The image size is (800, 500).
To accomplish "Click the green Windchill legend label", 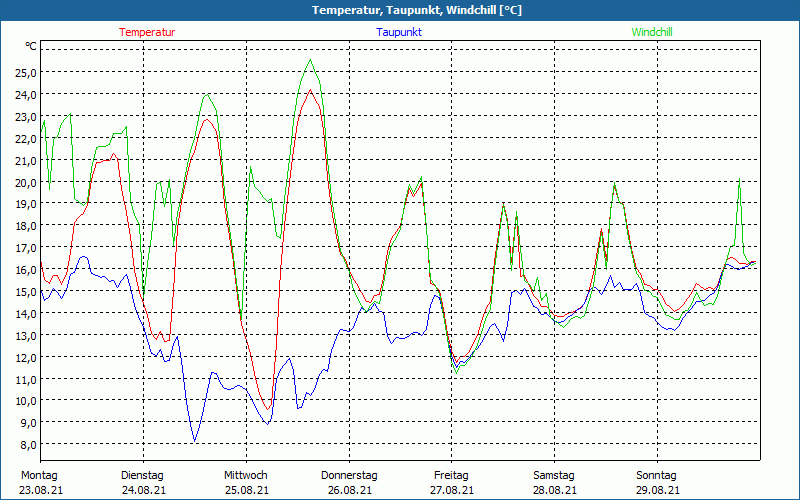I will click(x=652, y=32).
